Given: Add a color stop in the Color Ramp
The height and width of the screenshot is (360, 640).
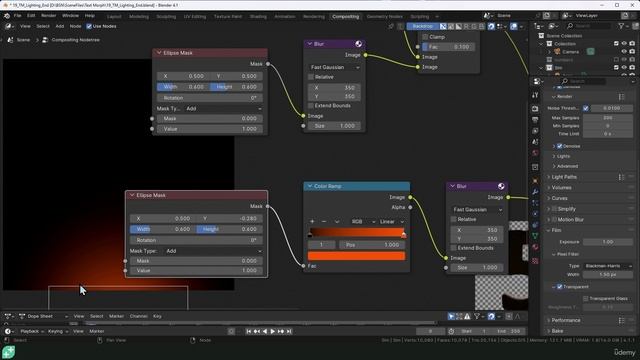Looking at the screenshot, I should [x=312, y=222].
